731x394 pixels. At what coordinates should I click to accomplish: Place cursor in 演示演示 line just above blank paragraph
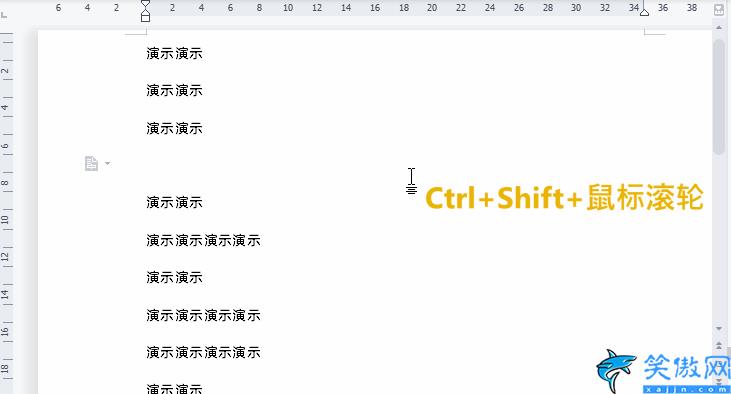point(174,128)
